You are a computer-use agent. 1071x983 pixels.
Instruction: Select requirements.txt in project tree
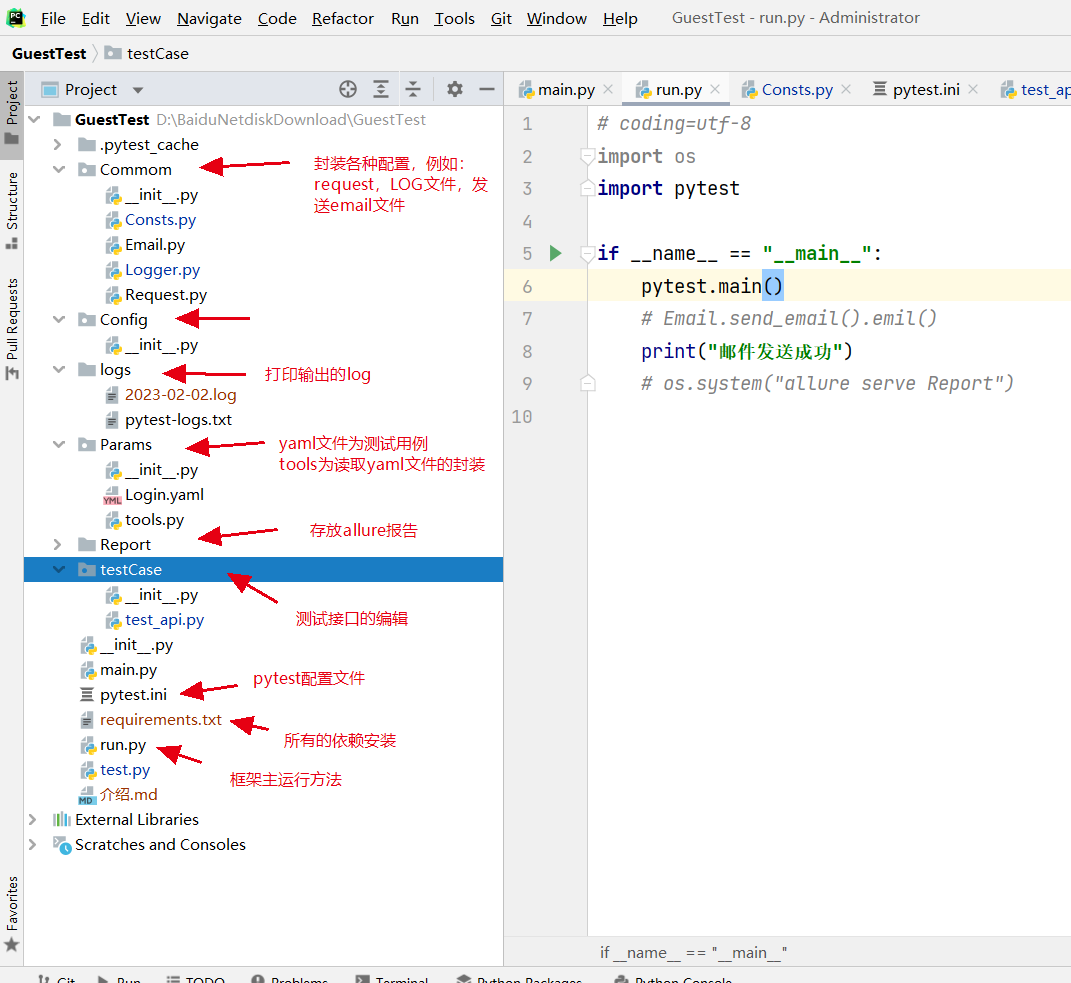click(x=161, y=719)
